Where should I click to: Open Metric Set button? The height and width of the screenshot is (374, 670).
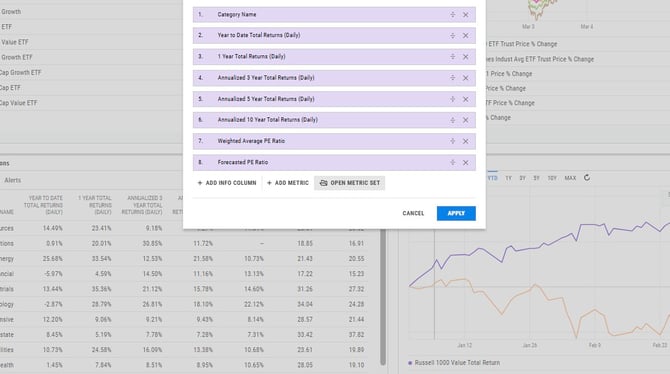(x=350, y=183)
